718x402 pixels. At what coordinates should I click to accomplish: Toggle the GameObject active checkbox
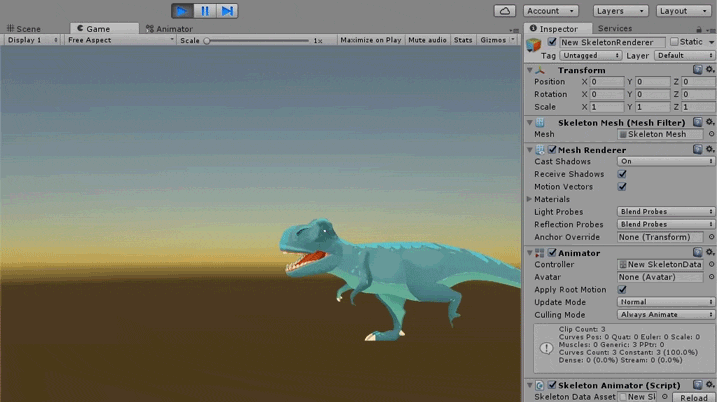[552, 42]
